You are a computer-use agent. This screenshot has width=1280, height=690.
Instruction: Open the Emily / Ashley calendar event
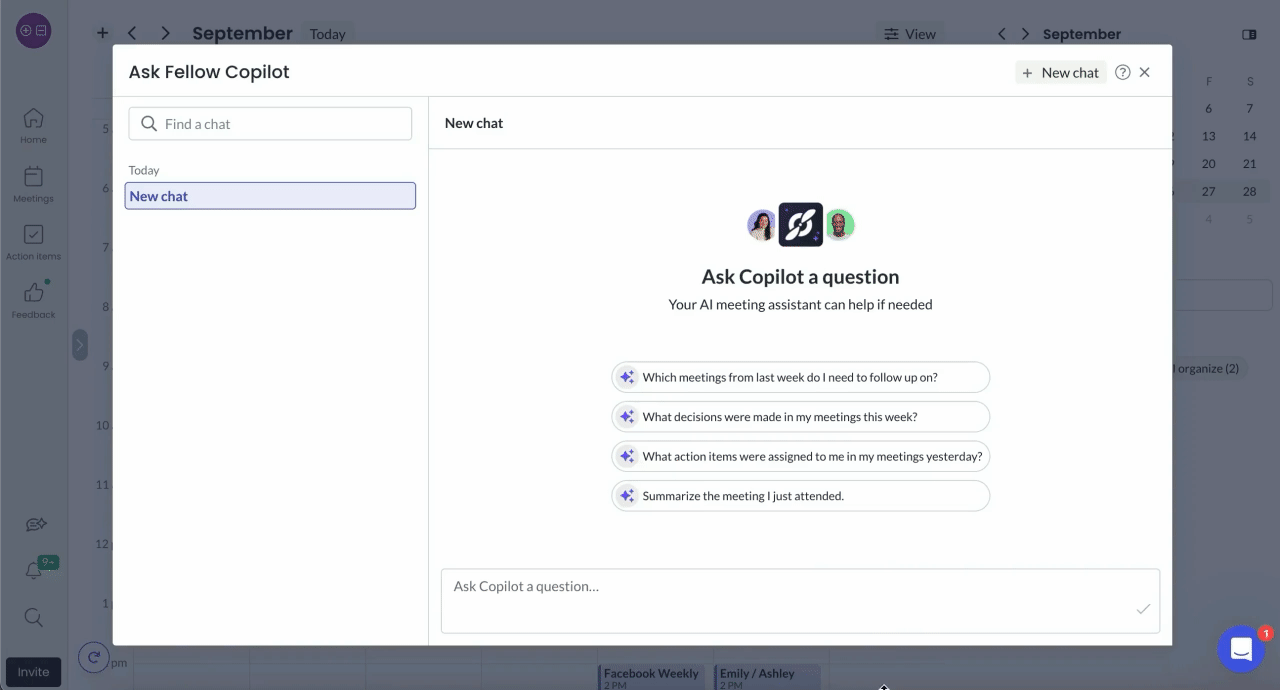tap(768, 677)
